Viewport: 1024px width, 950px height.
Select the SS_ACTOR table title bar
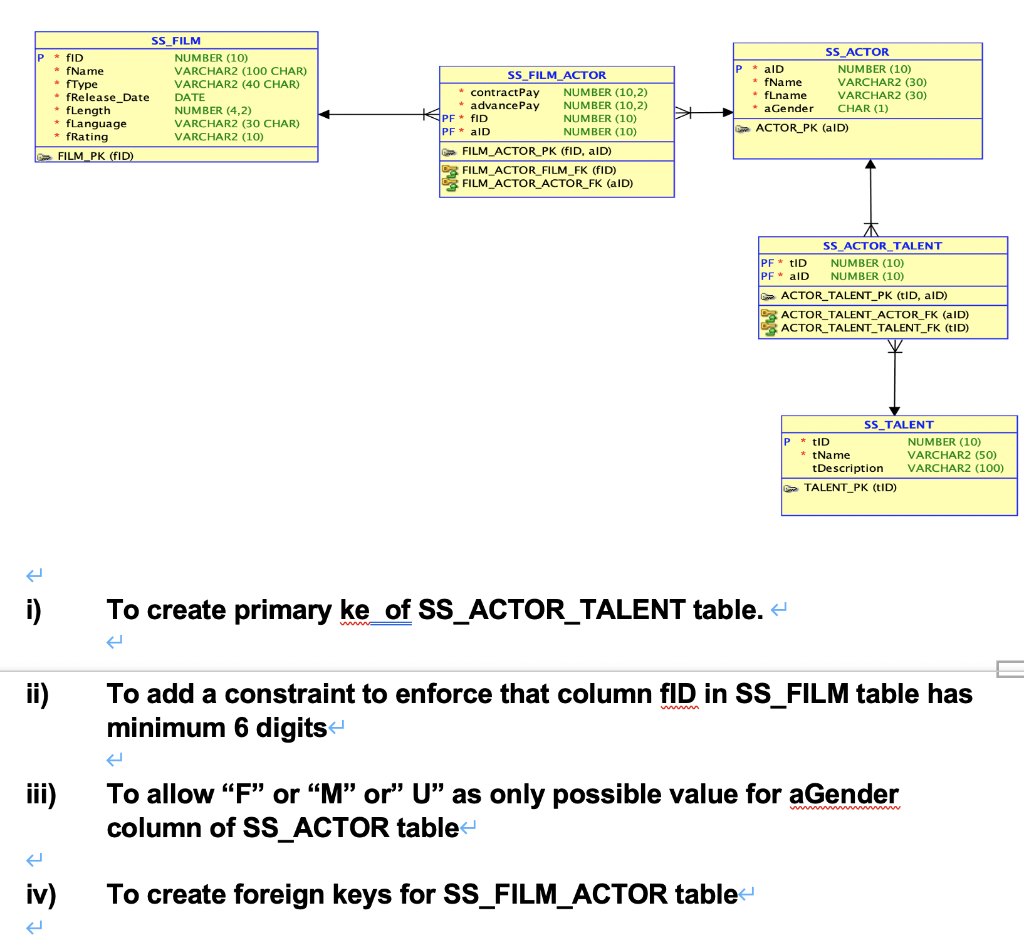(856, 52)
